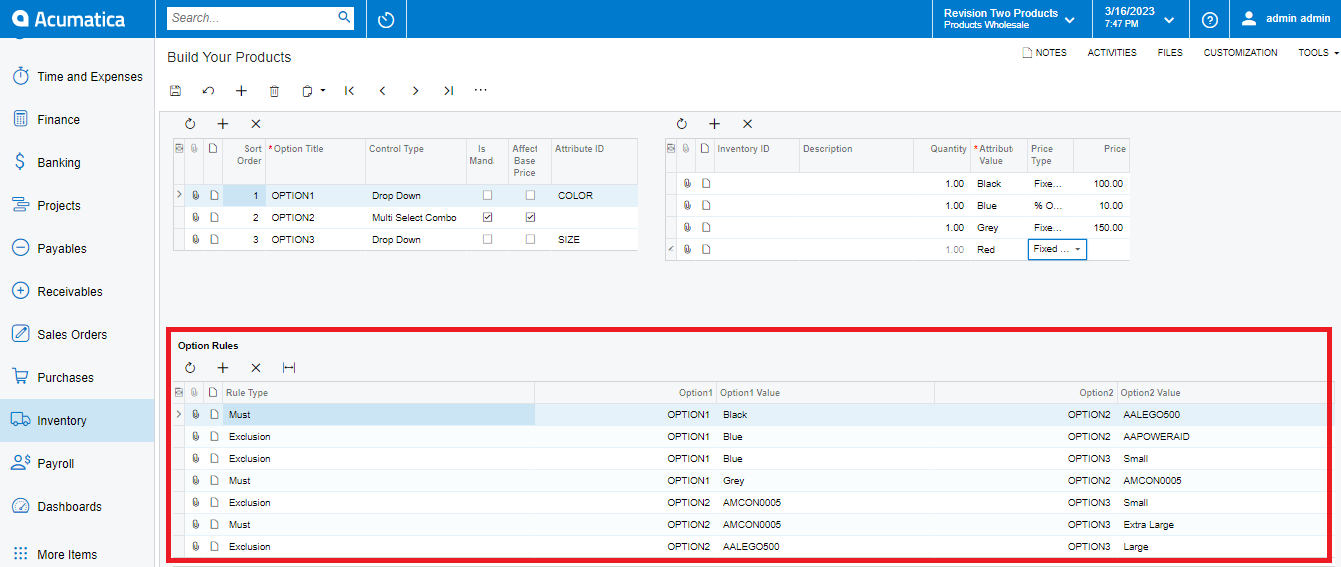
Task: Open the Payables workspace
Action: tap(77, 249)
